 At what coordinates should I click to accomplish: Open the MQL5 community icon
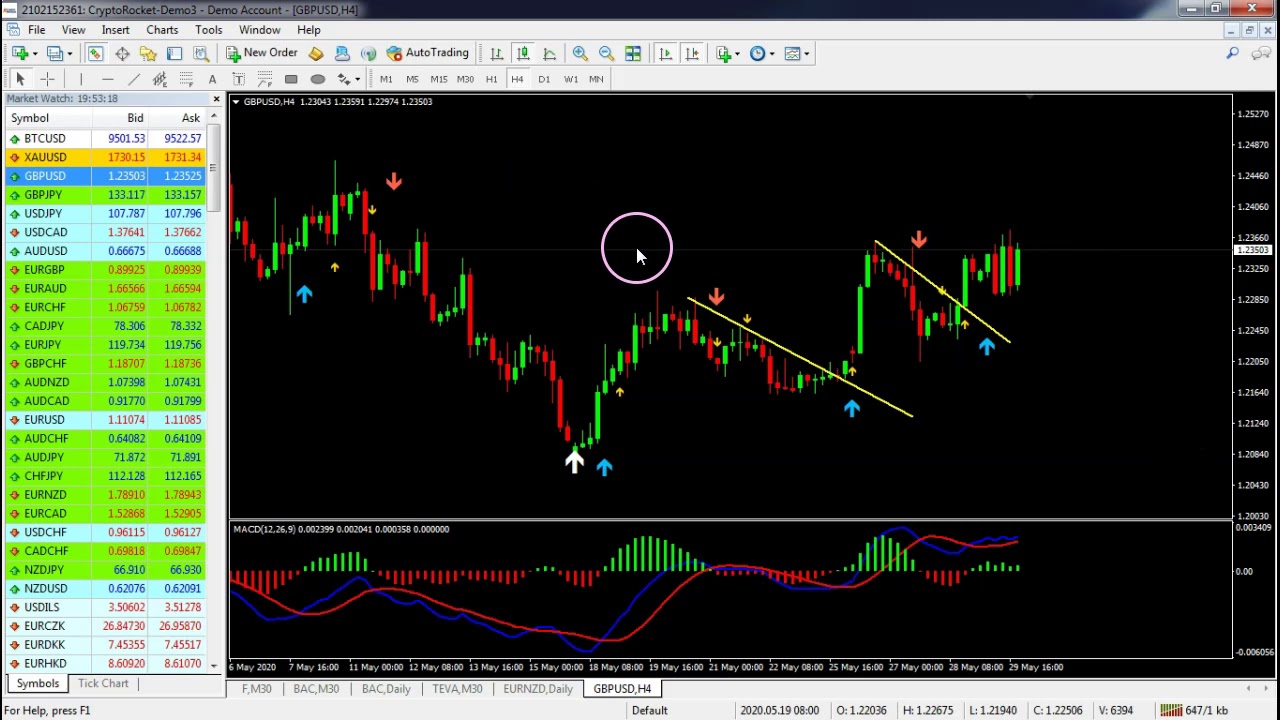coord(342,53)
